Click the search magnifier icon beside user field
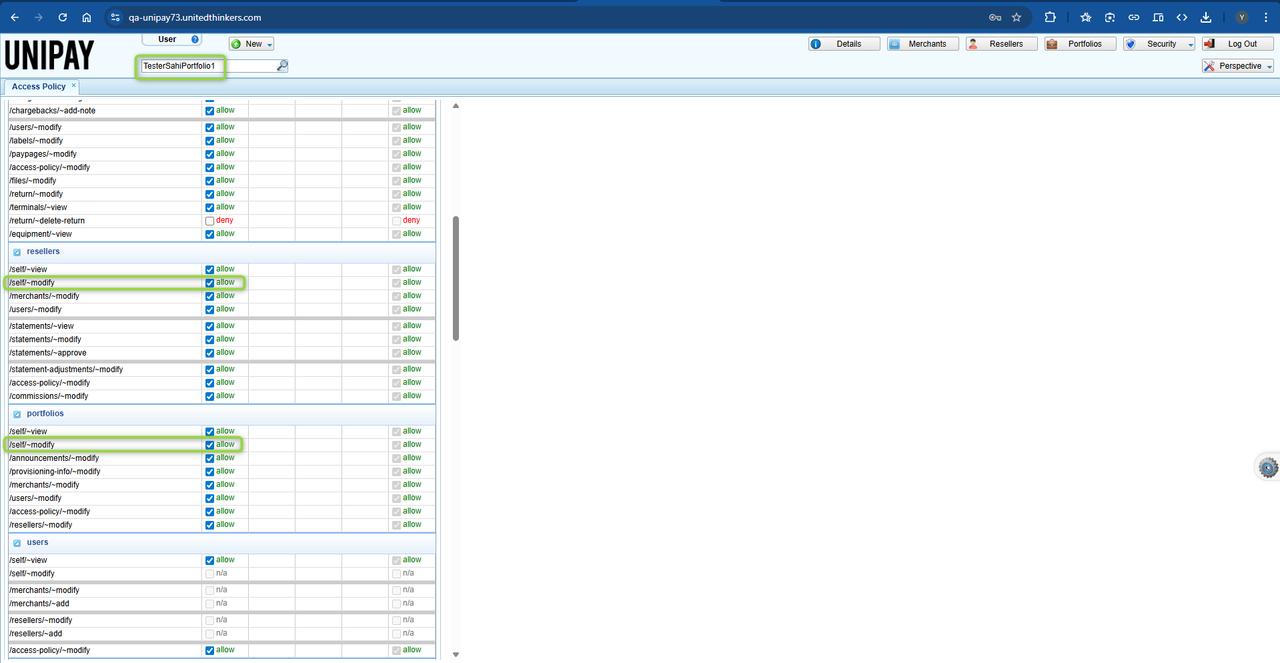The width and height of the screenshot is (1280, 663). (x=282, y=66)
